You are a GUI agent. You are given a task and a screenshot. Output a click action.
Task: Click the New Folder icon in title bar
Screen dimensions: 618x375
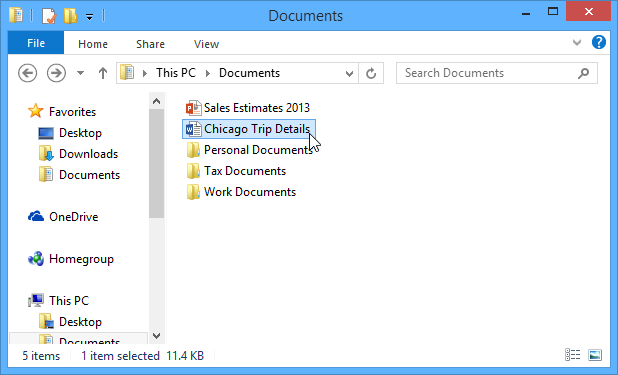point(70,16)
